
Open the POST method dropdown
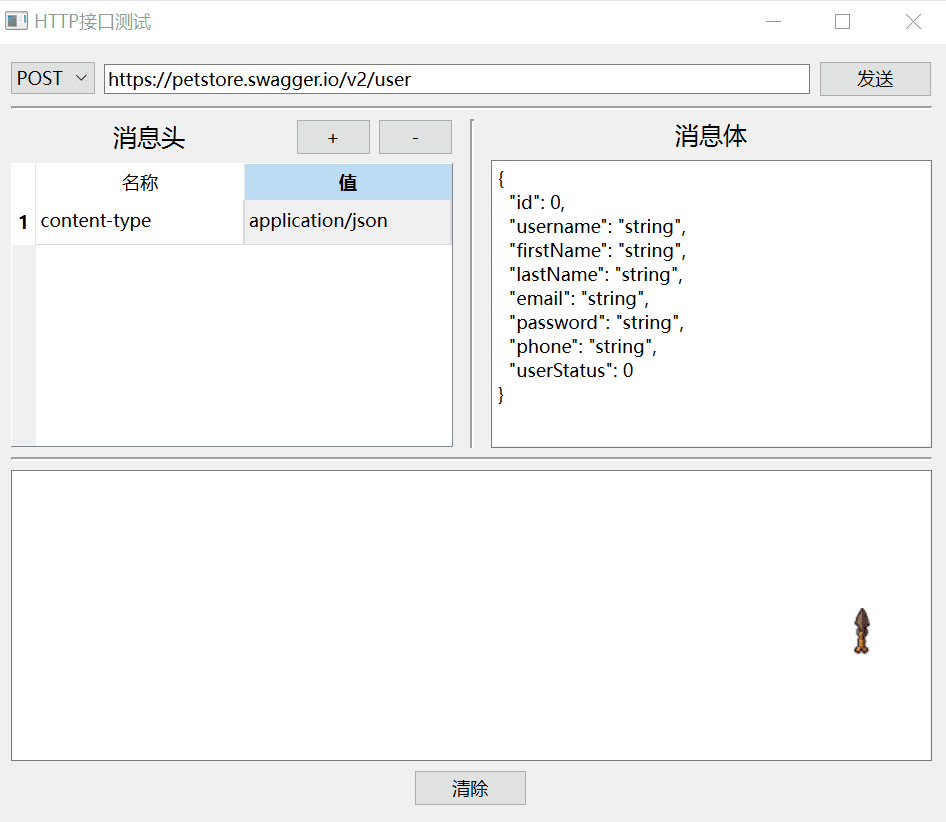(53, 78)
